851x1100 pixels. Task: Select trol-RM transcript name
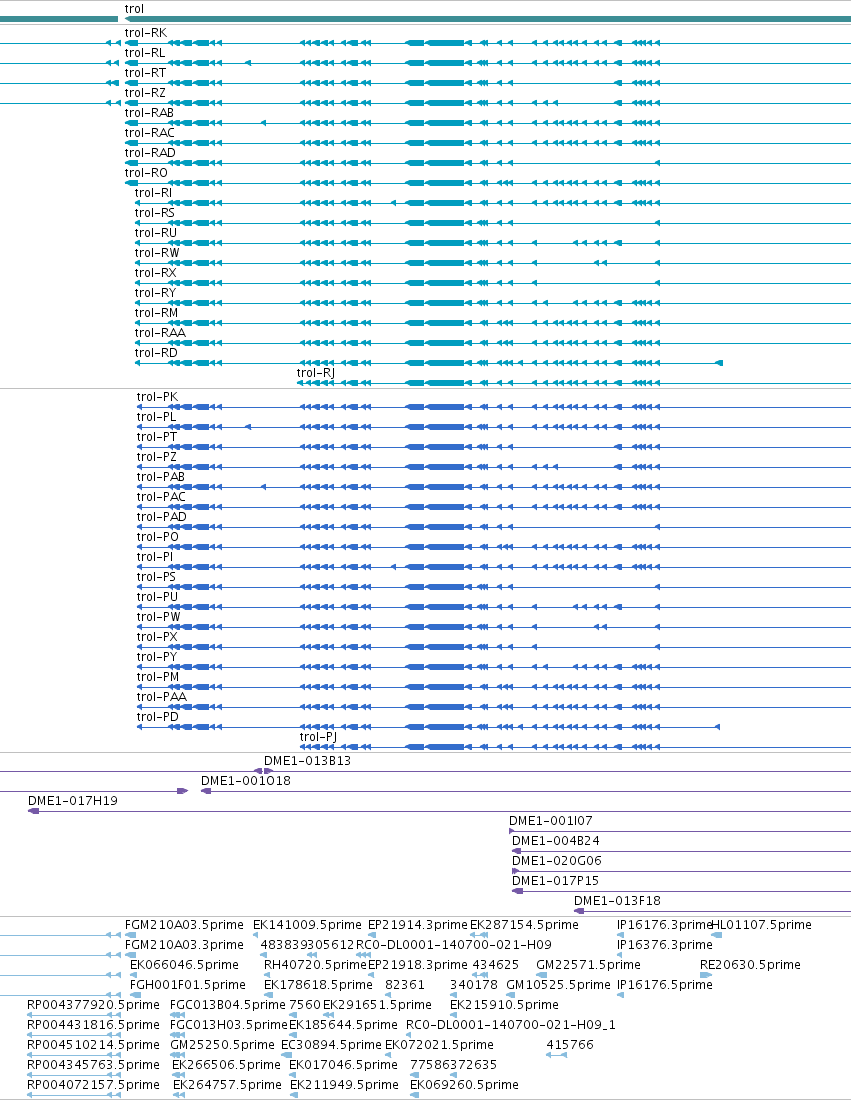156,313
